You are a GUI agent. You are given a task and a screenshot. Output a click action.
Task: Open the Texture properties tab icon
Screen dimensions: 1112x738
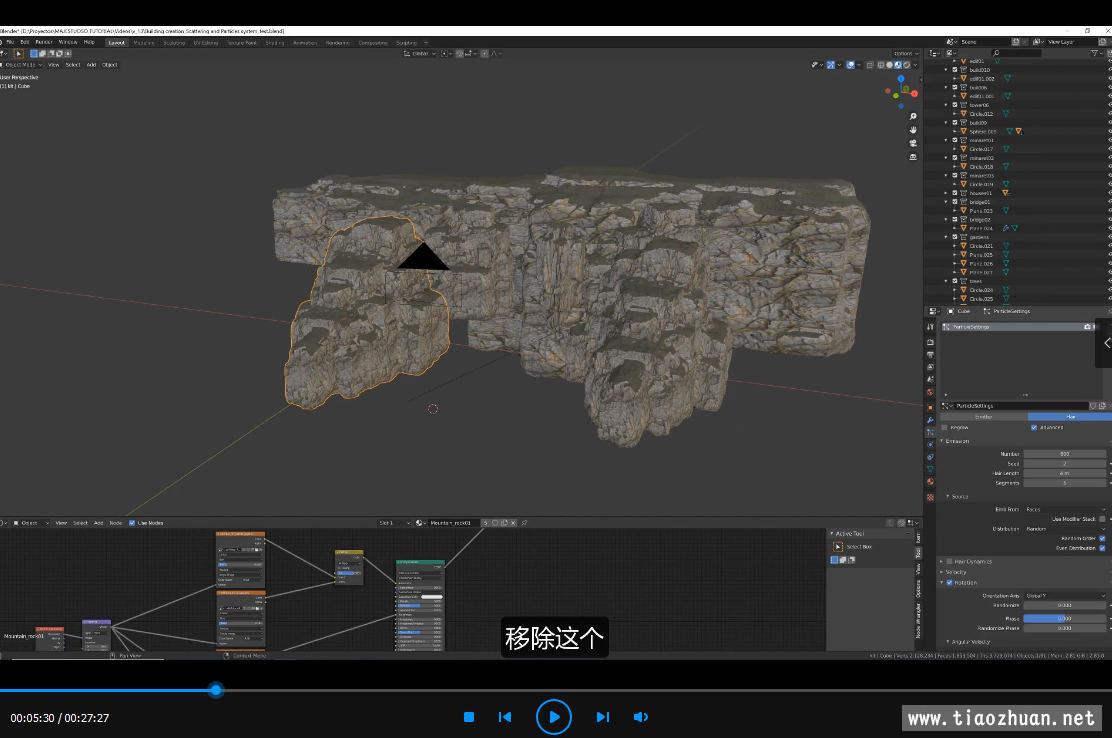click(930, 498)
